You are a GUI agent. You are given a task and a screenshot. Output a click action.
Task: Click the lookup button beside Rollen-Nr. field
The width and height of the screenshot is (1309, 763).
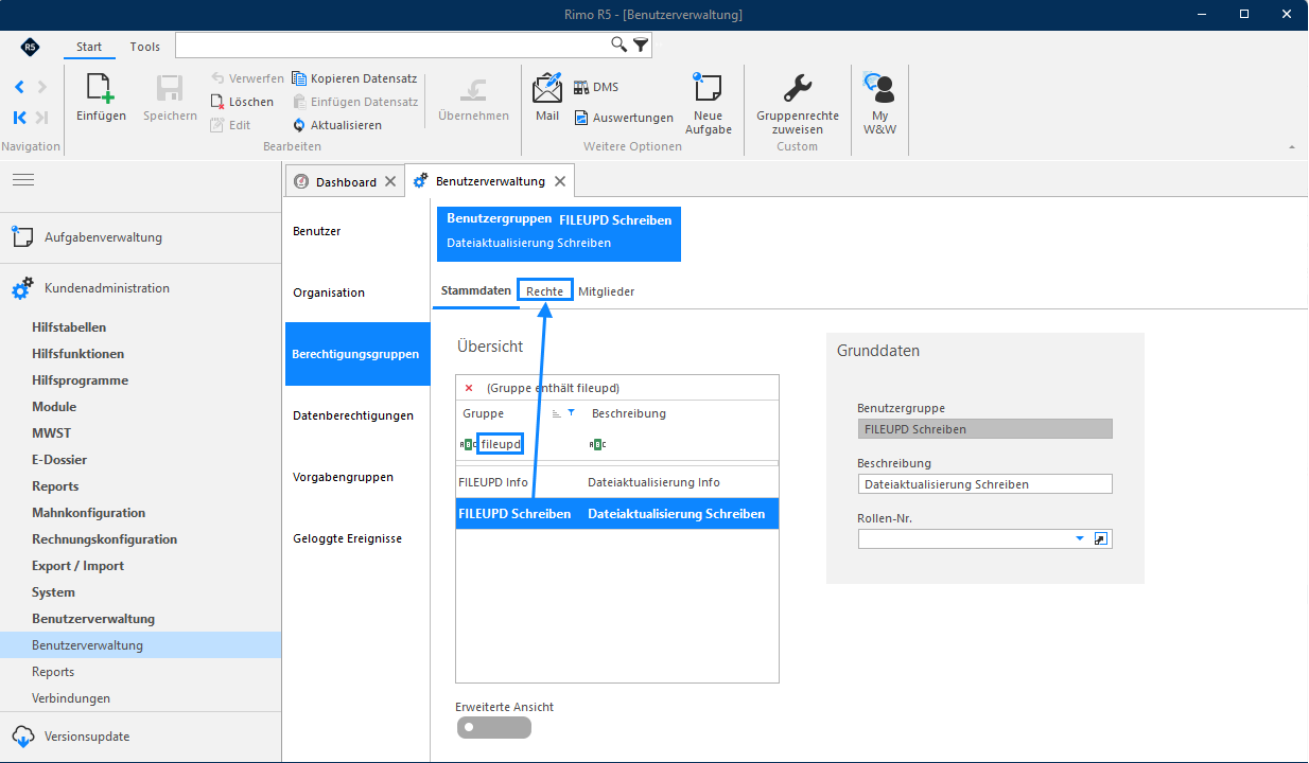click(x=1101, y=539)
